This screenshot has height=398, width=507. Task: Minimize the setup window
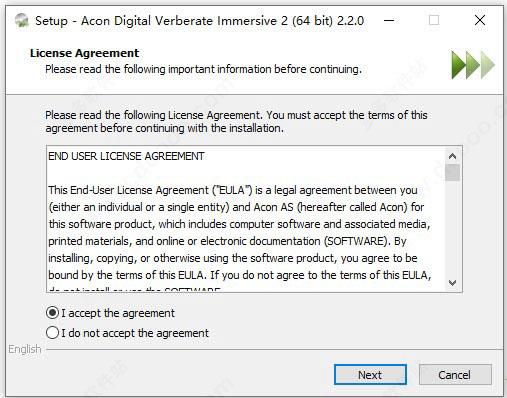tap(389, 21)
